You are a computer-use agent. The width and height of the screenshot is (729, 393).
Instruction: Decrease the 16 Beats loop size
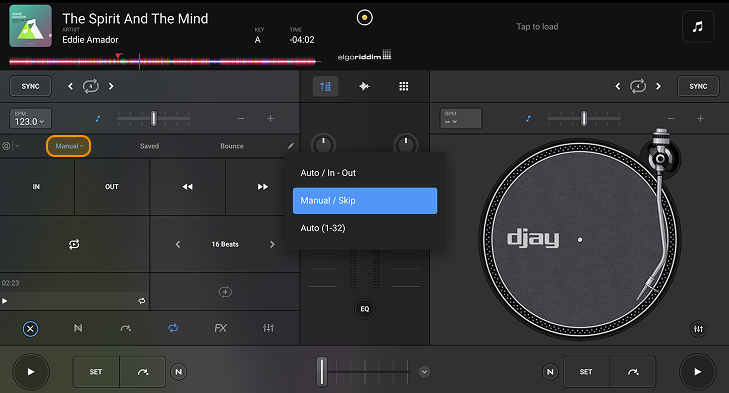[x=178, y=244]
